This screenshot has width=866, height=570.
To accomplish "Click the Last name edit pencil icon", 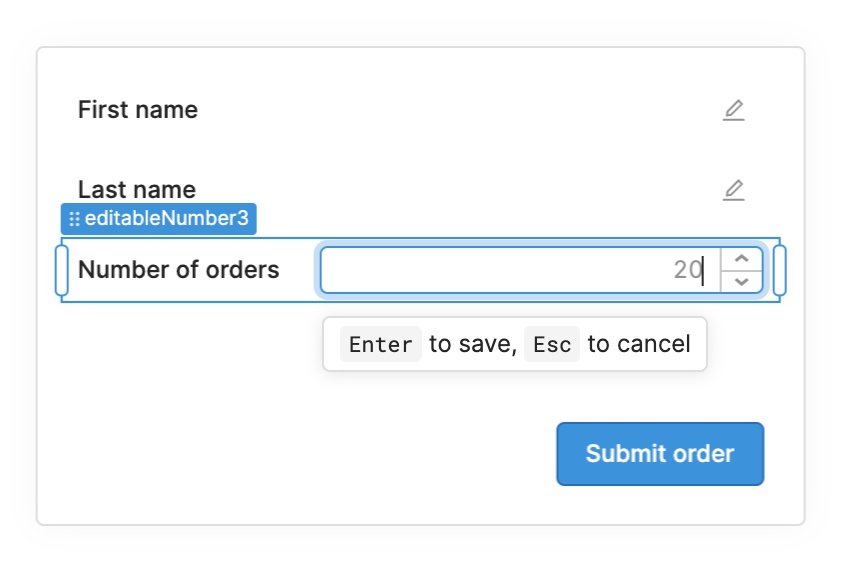I will (x=733, y=190).
